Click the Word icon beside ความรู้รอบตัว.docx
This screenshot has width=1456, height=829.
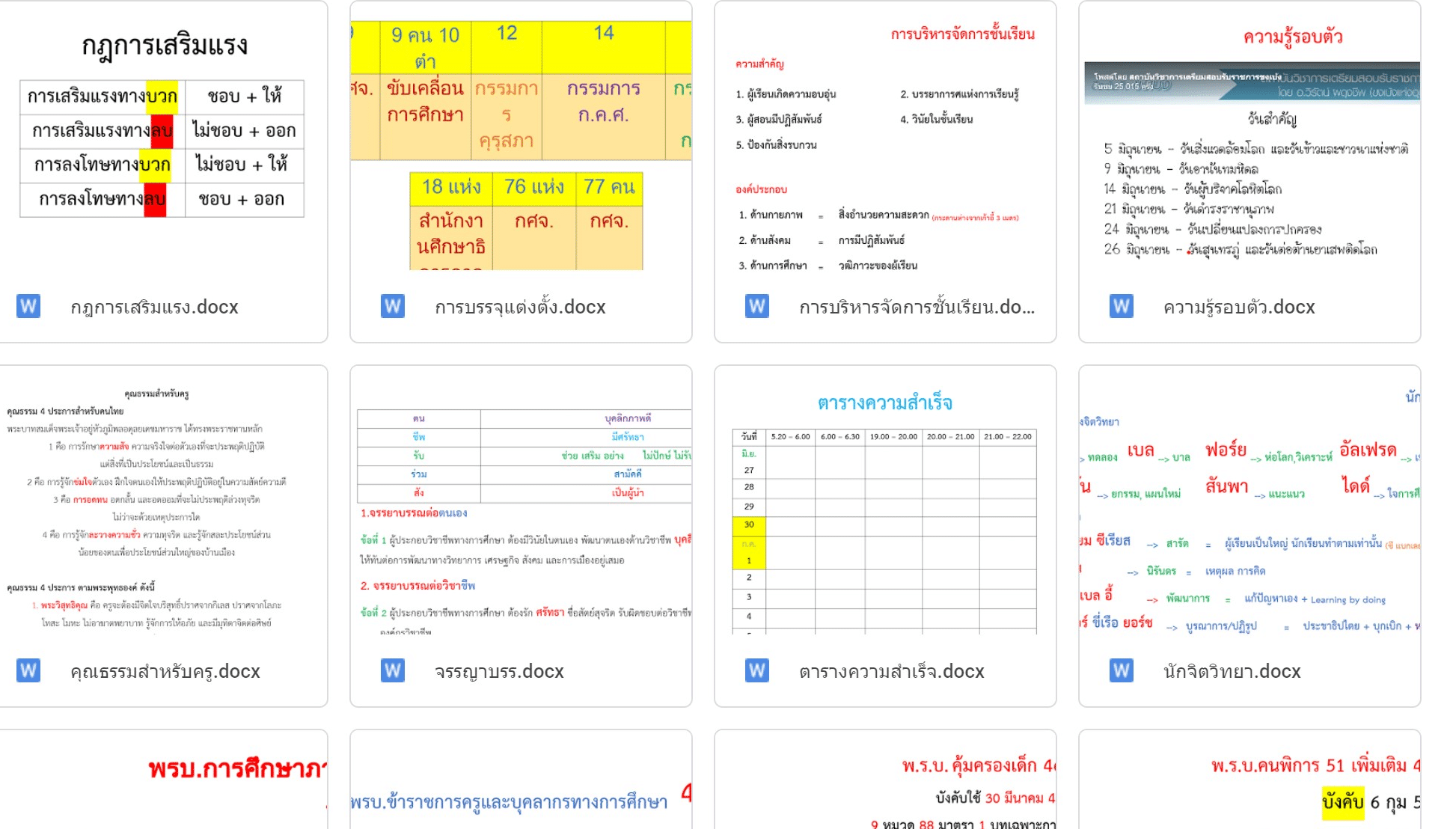point(1122,306)
